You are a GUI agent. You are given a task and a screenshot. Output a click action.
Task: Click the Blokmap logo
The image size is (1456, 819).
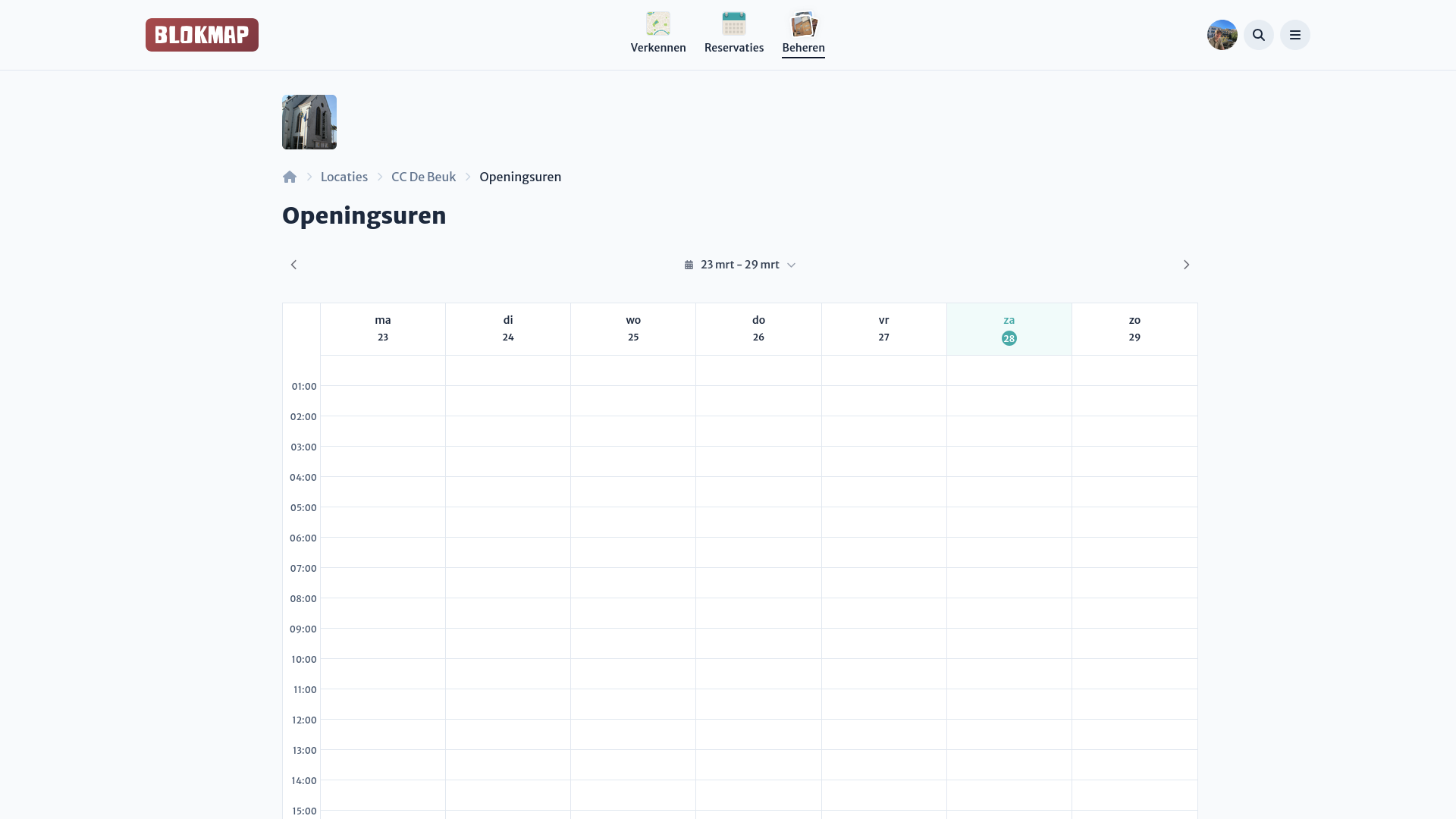[202, 35]
